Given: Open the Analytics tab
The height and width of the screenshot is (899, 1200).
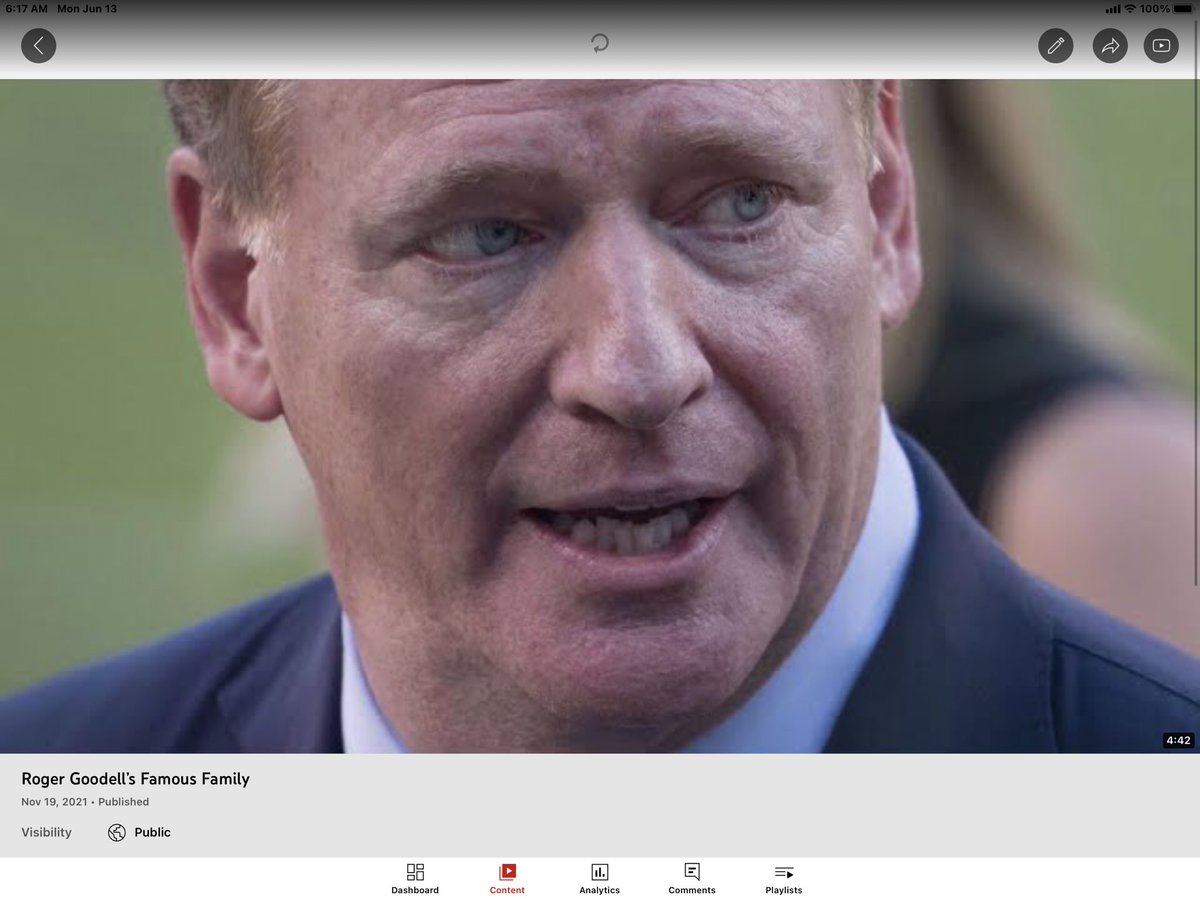Looking at the screenshot, I should (x=599, y=879).
